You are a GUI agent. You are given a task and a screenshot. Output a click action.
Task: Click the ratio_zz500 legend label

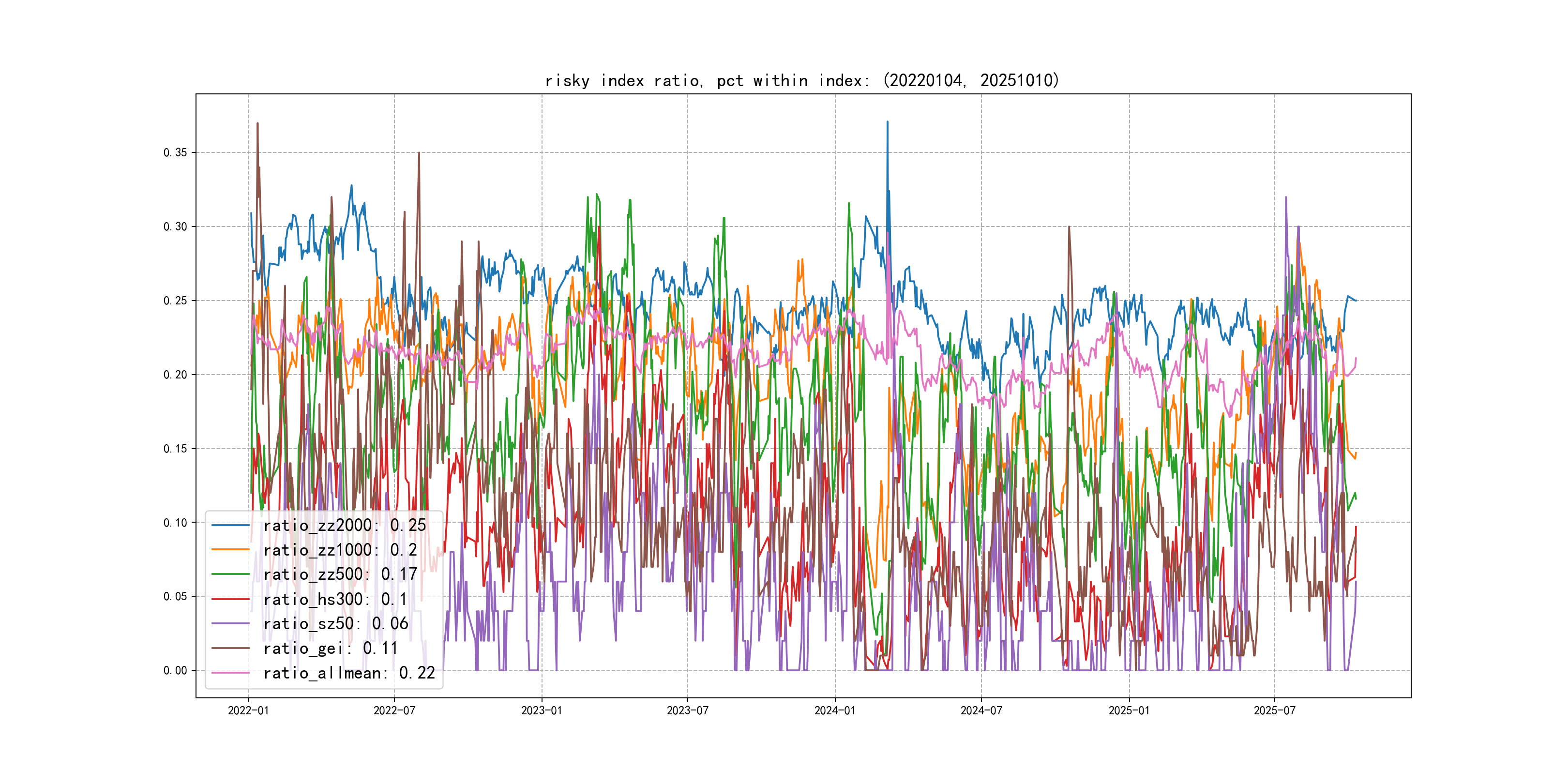point(340,574)
